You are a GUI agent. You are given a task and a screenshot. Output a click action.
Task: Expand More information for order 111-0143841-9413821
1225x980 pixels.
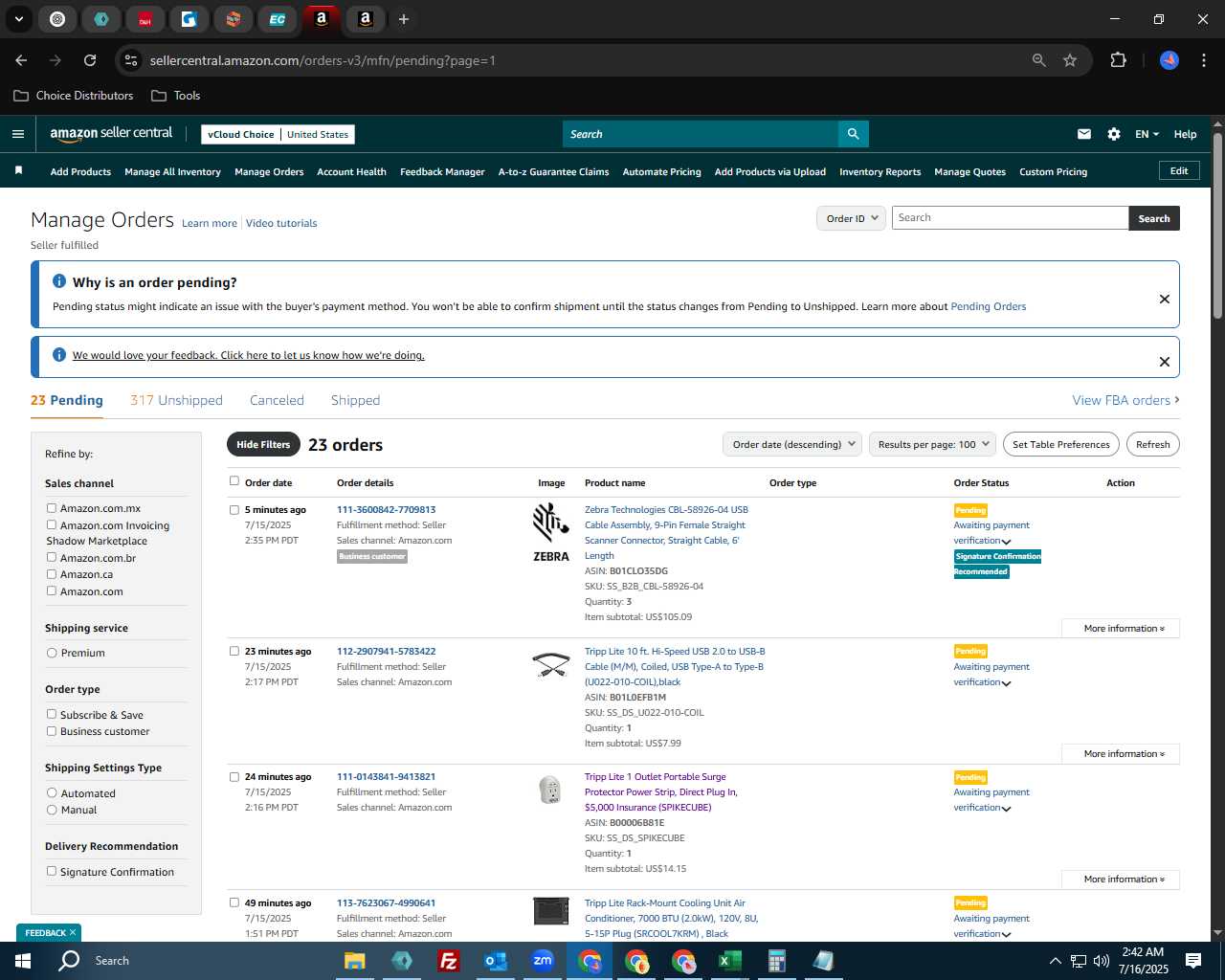(1121, 880)
